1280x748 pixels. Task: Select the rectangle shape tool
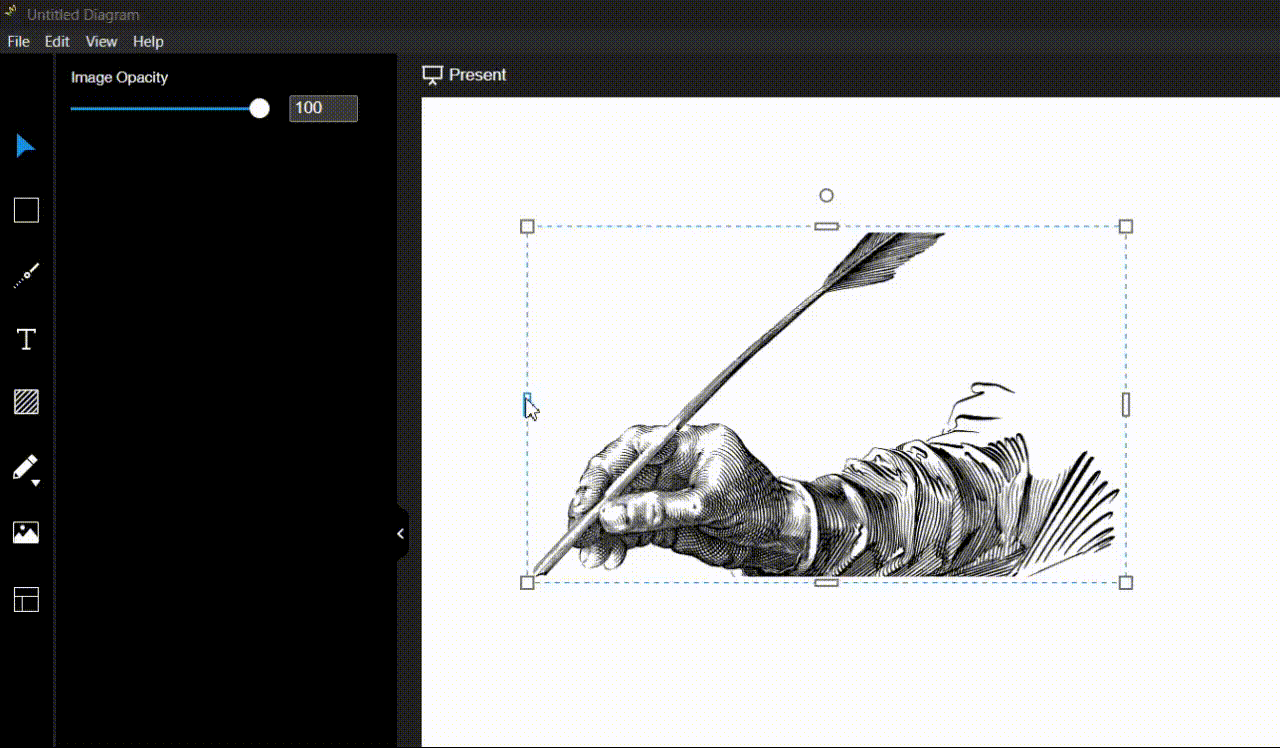click(x=26, y=210)
